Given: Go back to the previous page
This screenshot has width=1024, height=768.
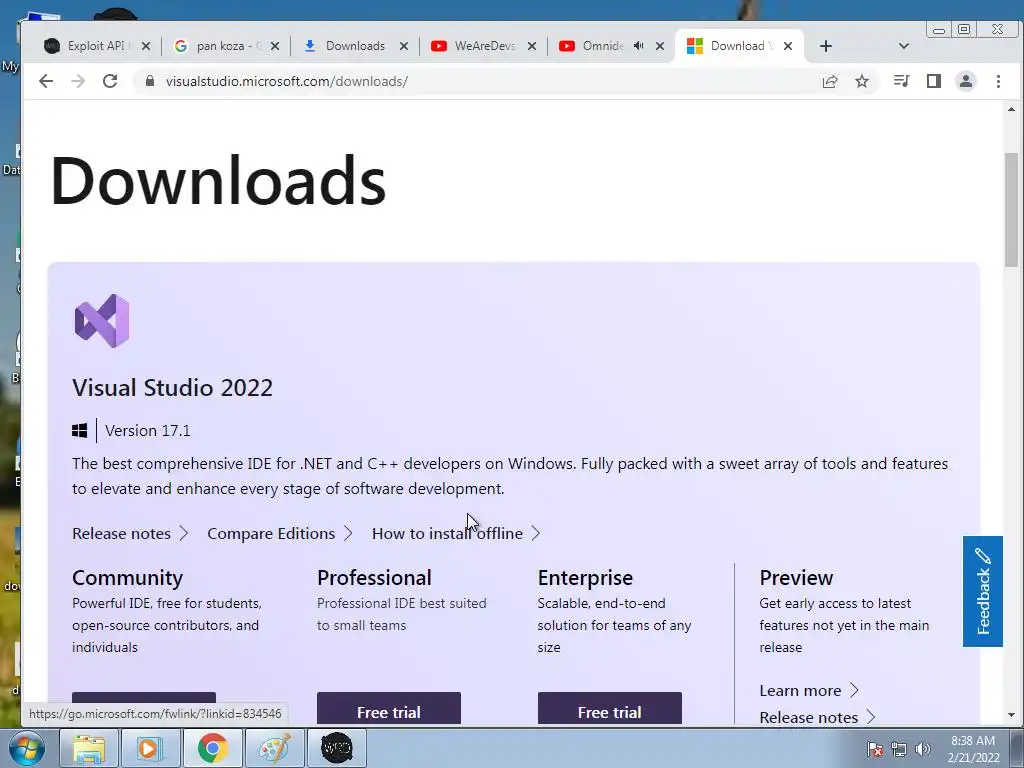Looking at the screenshot, I should tap(46, 81).
